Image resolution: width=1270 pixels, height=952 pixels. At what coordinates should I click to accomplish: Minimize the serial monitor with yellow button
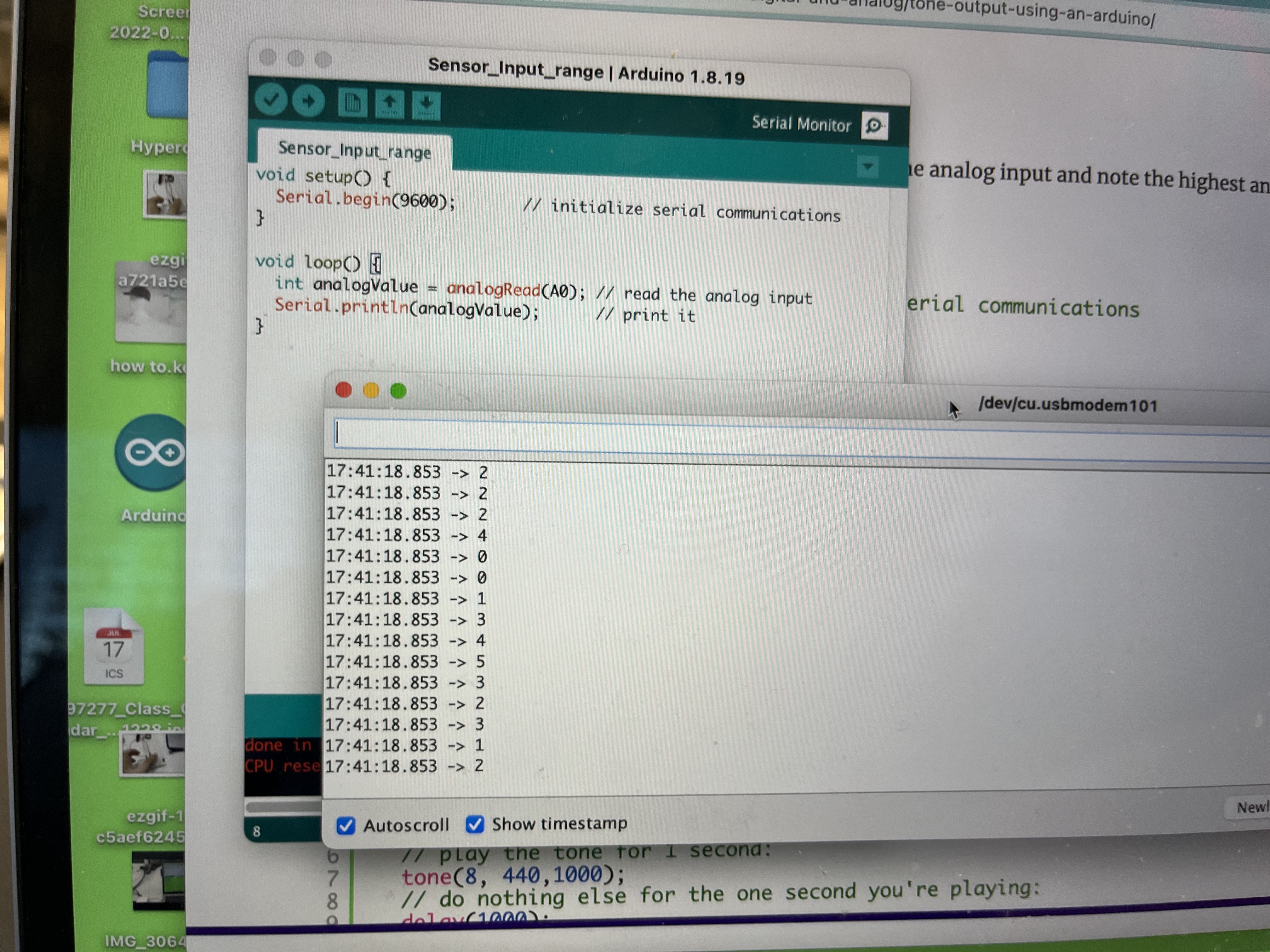(x=371, y=391)
